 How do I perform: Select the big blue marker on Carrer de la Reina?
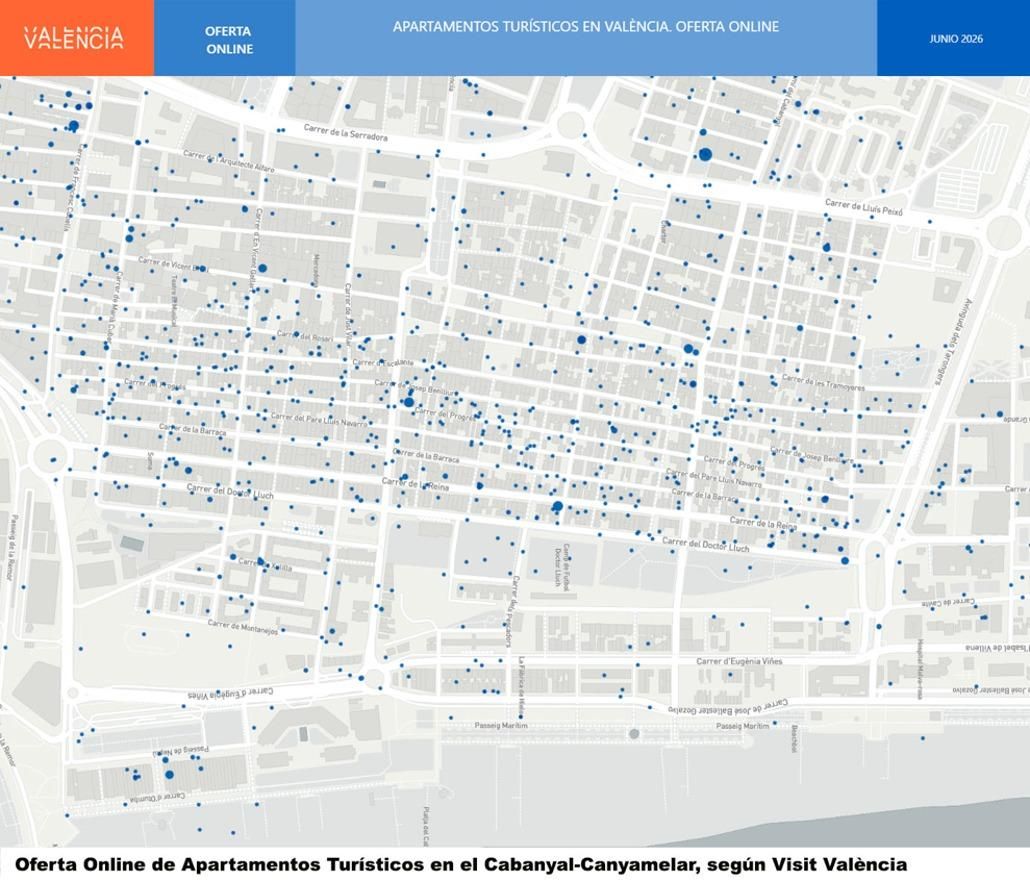point(557,506)
